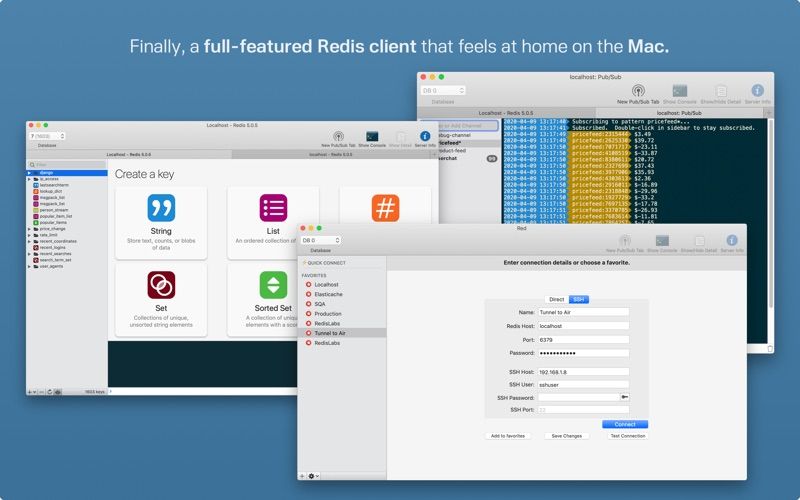Screen dimensions: 800x500
Task: Click the SSH key icon beside SSH Password
Action: 624,397
